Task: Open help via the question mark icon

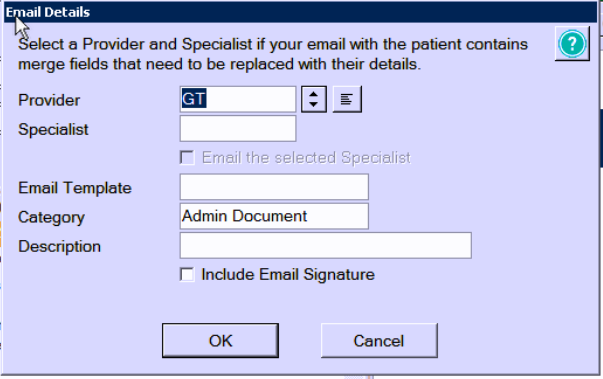Action: 572,43
